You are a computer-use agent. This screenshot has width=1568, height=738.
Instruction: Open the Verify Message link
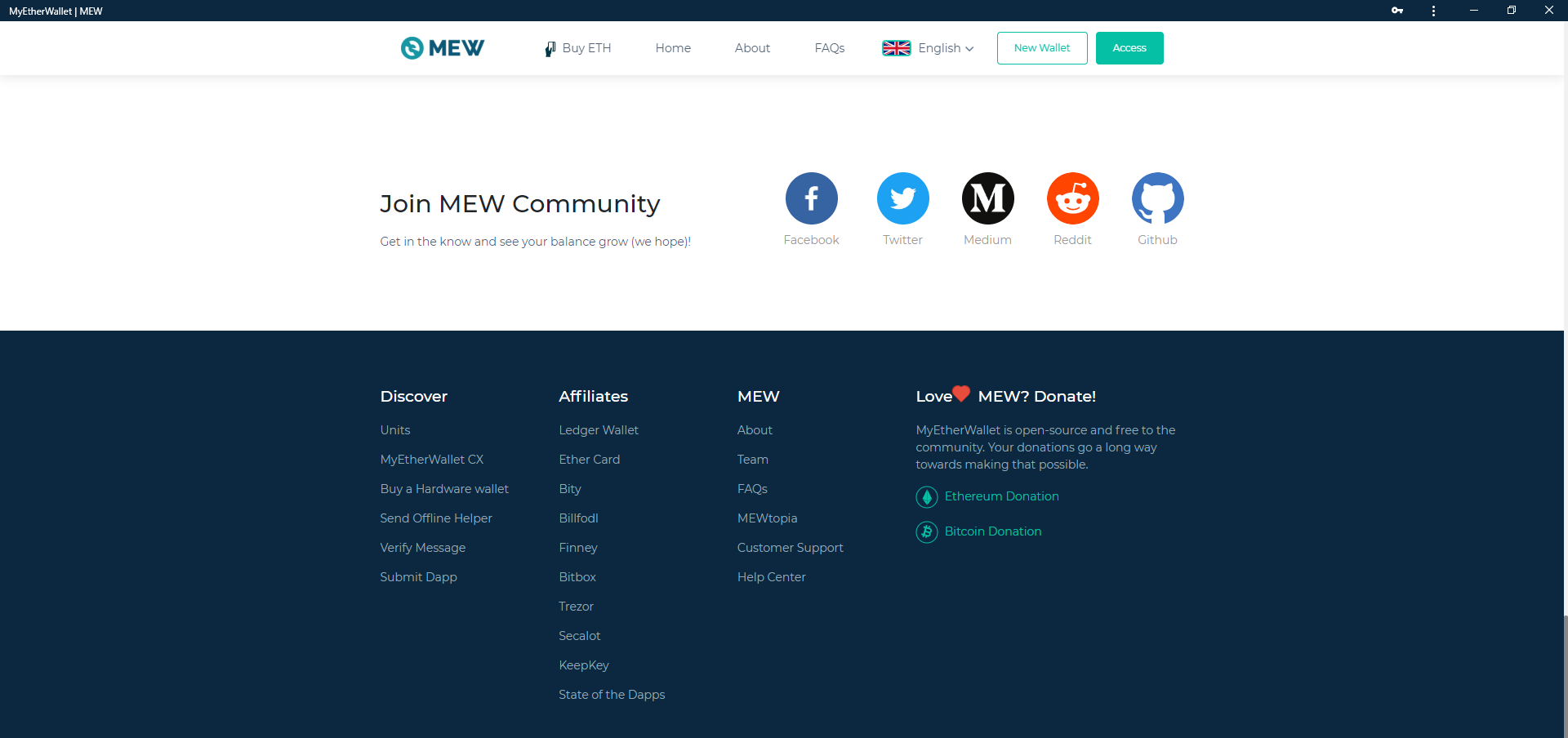pyautogui.click(x=423, y=548)
